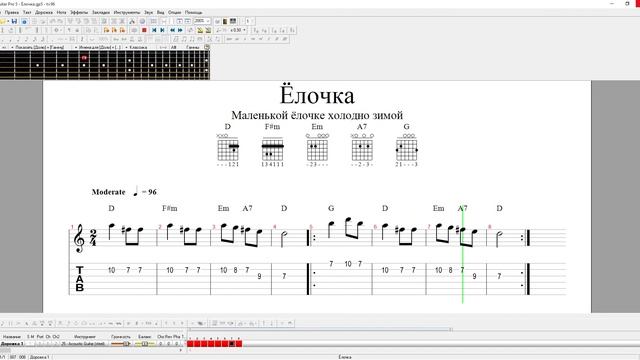Click the blue fast-forward playback icon
This screenshot has width=640, height=360.
[x=180, y=30]
